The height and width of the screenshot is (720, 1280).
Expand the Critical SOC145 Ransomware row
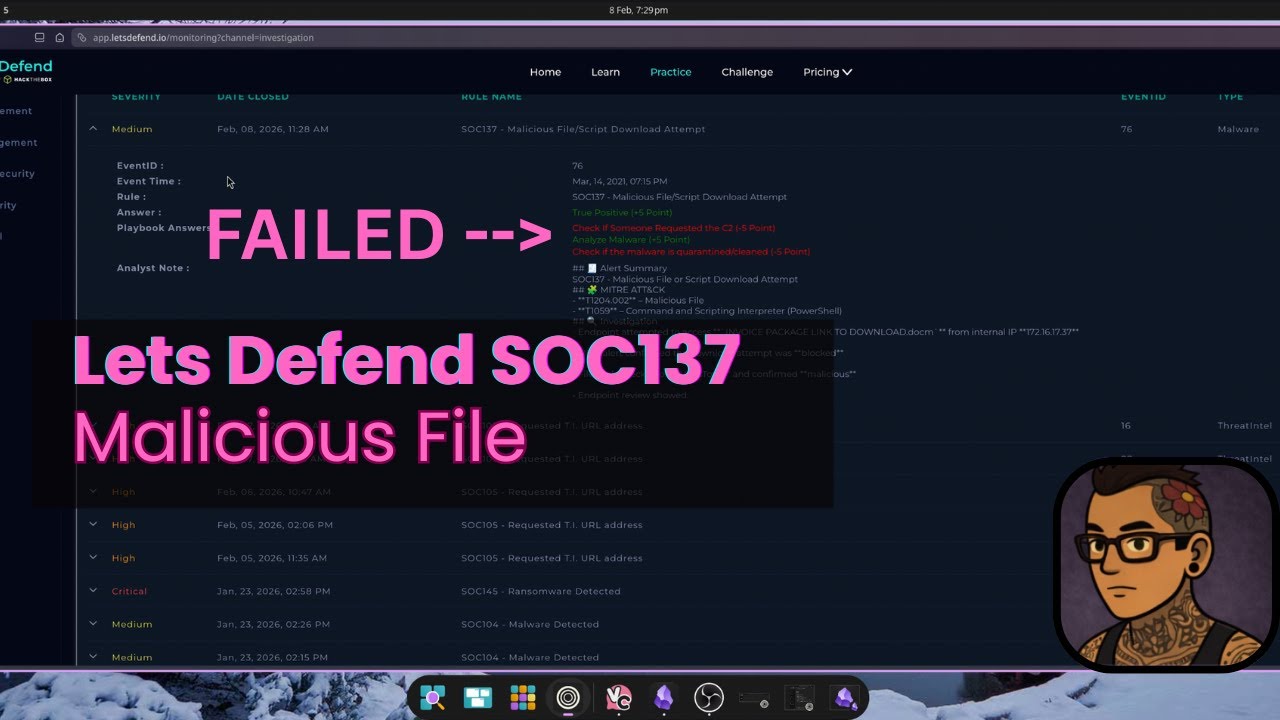[93, 590]
